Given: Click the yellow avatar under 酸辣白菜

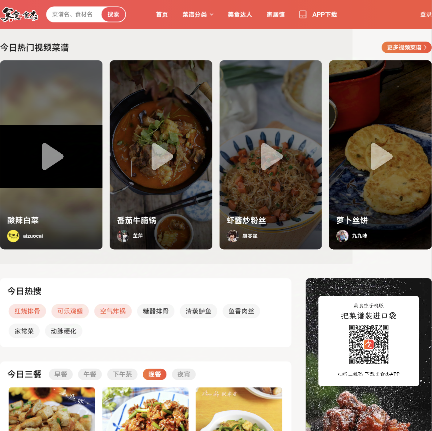Looking at the screenshot, I should click(x=13, y=236).
